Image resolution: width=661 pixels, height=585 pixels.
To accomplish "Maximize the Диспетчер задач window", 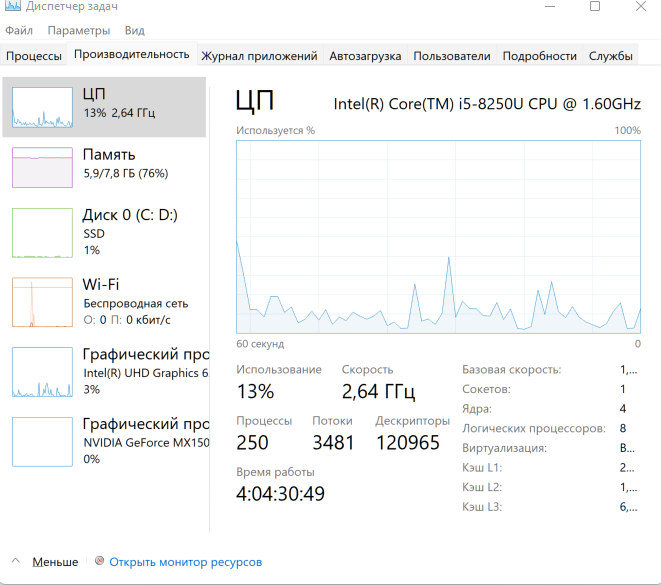I will click(x=595, y=6).
